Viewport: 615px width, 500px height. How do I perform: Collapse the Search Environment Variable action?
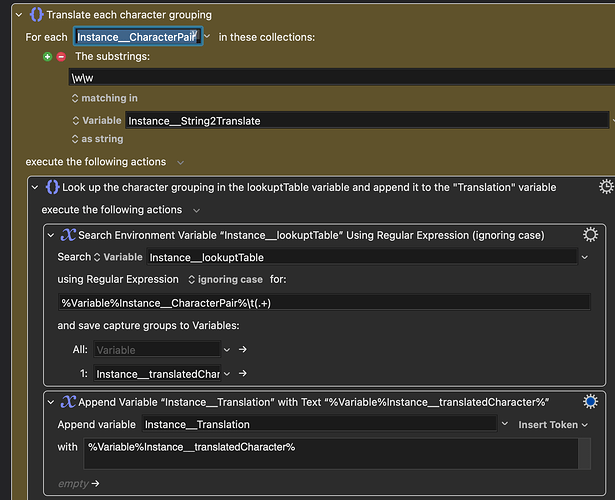[x=51, y=236]
